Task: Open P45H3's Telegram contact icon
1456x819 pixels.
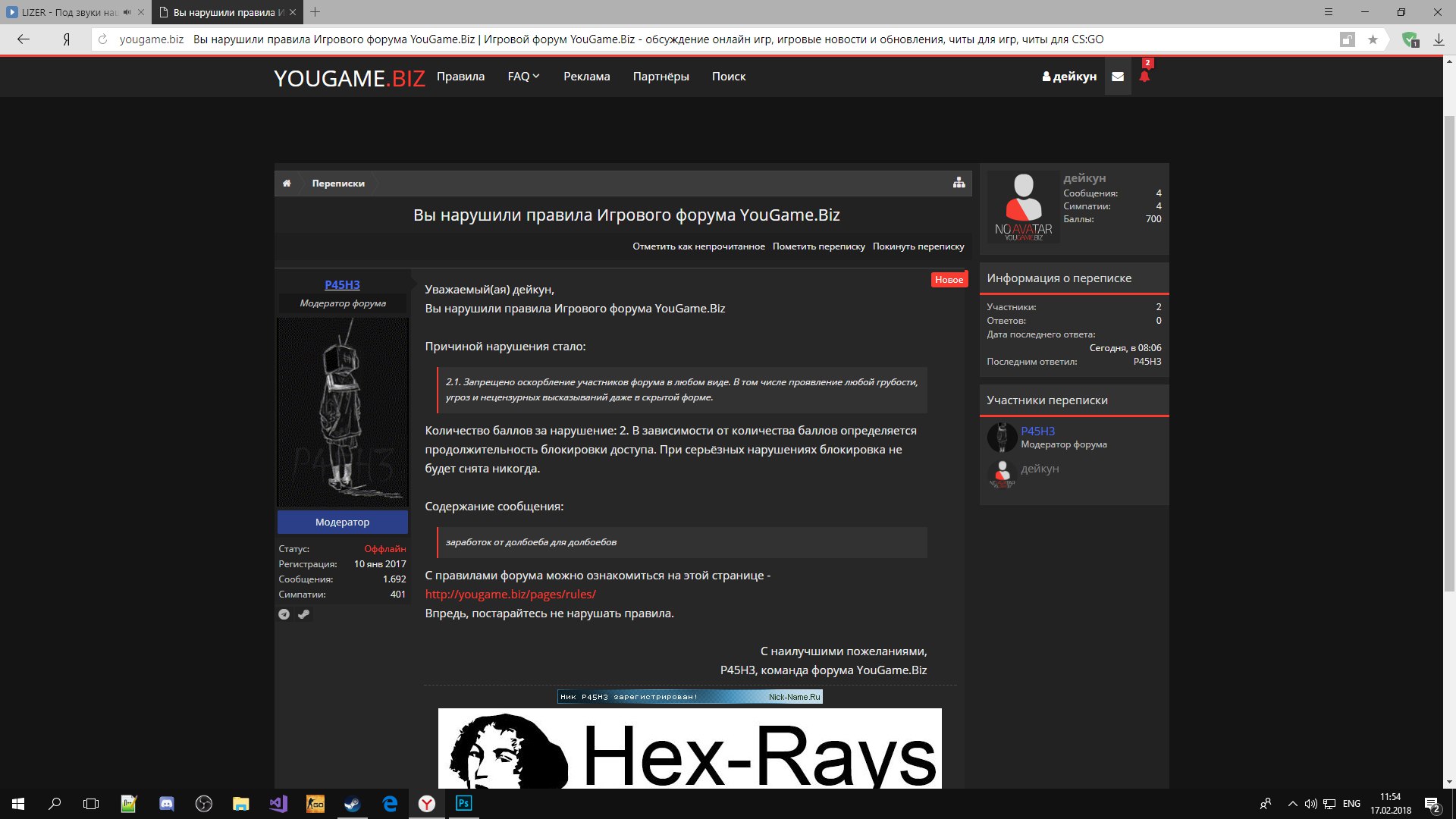Action: (x=284, y=614)
